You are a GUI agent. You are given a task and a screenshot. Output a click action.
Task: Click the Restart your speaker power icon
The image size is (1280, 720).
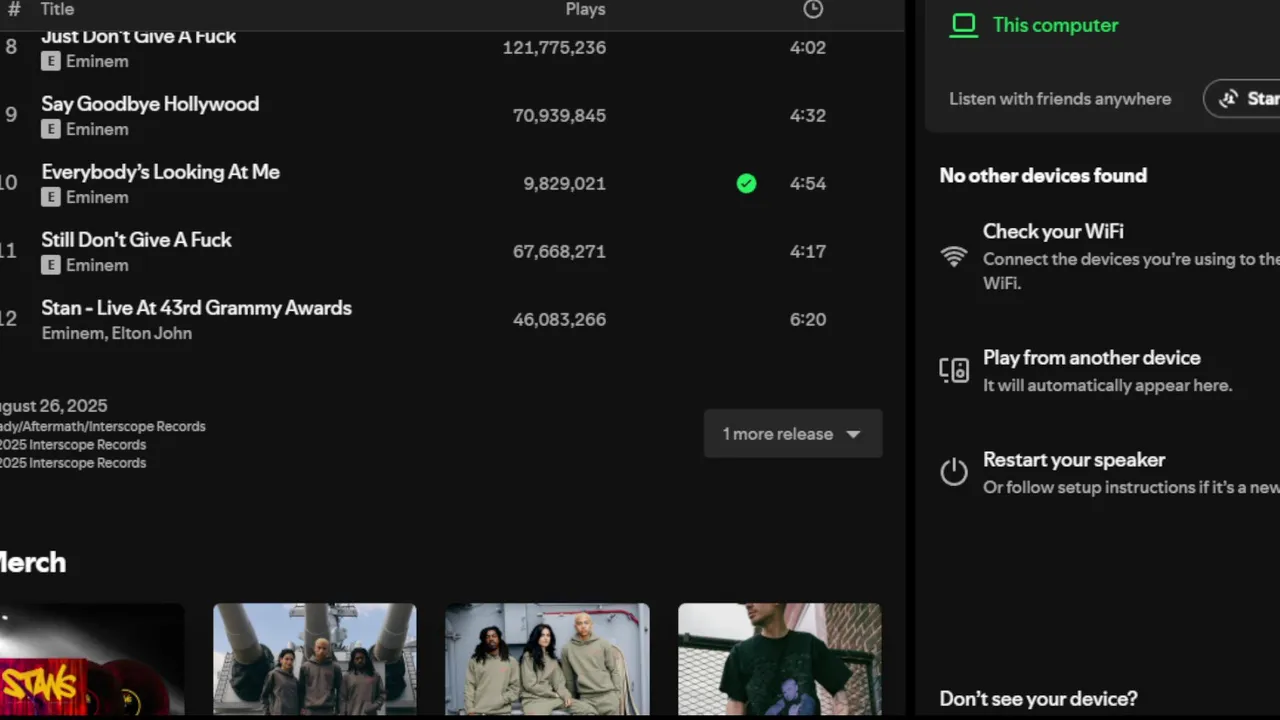click(954, 472)
